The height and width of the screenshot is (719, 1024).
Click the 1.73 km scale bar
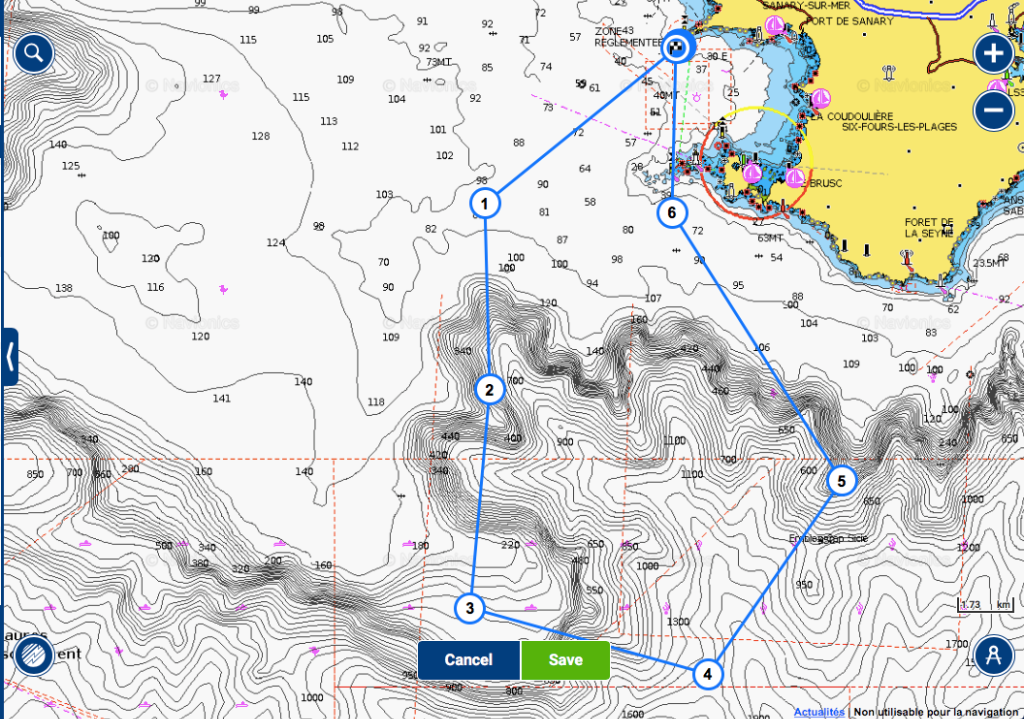coord(983,606)
